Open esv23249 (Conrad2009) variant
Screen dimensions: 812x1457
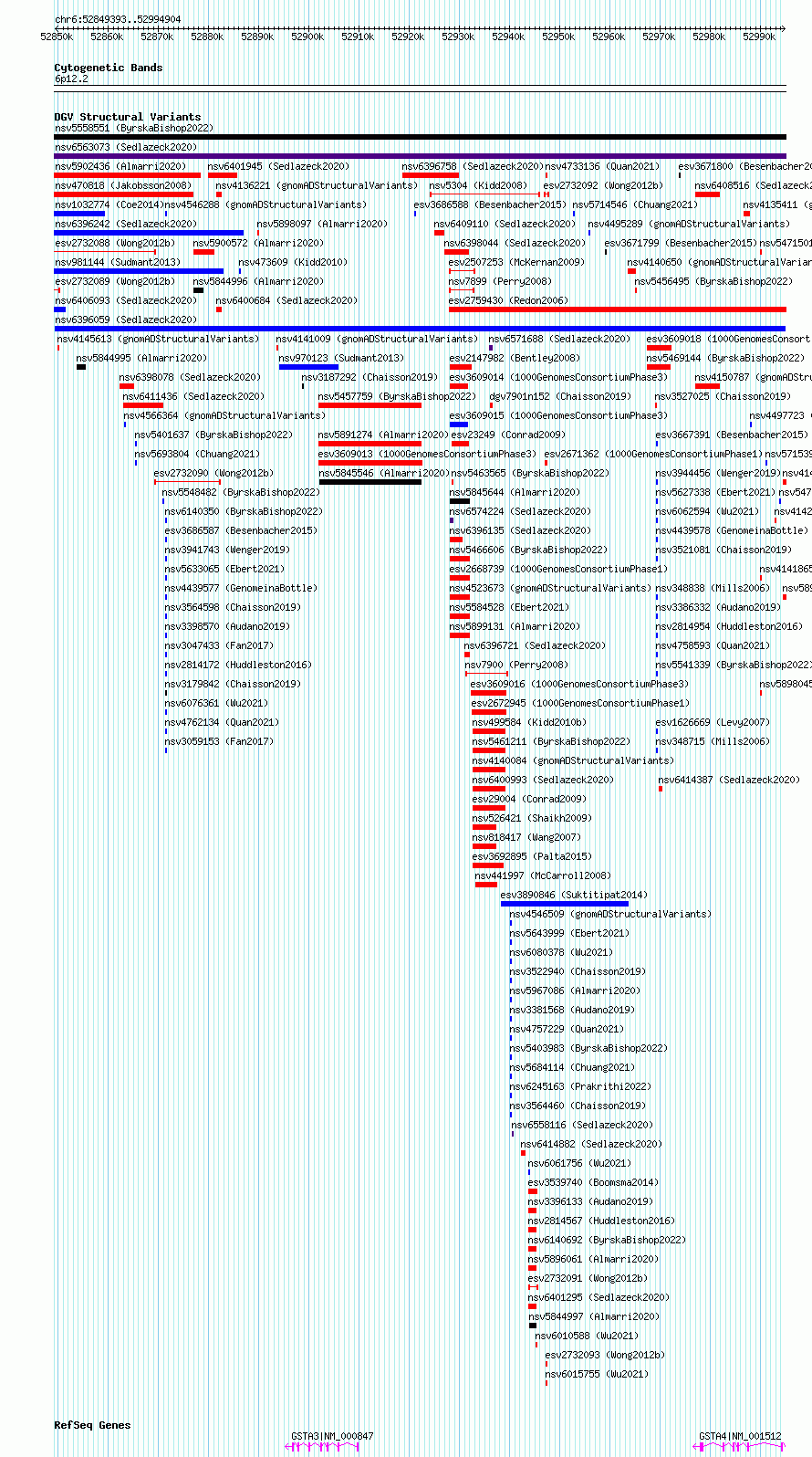pos(508,435)
